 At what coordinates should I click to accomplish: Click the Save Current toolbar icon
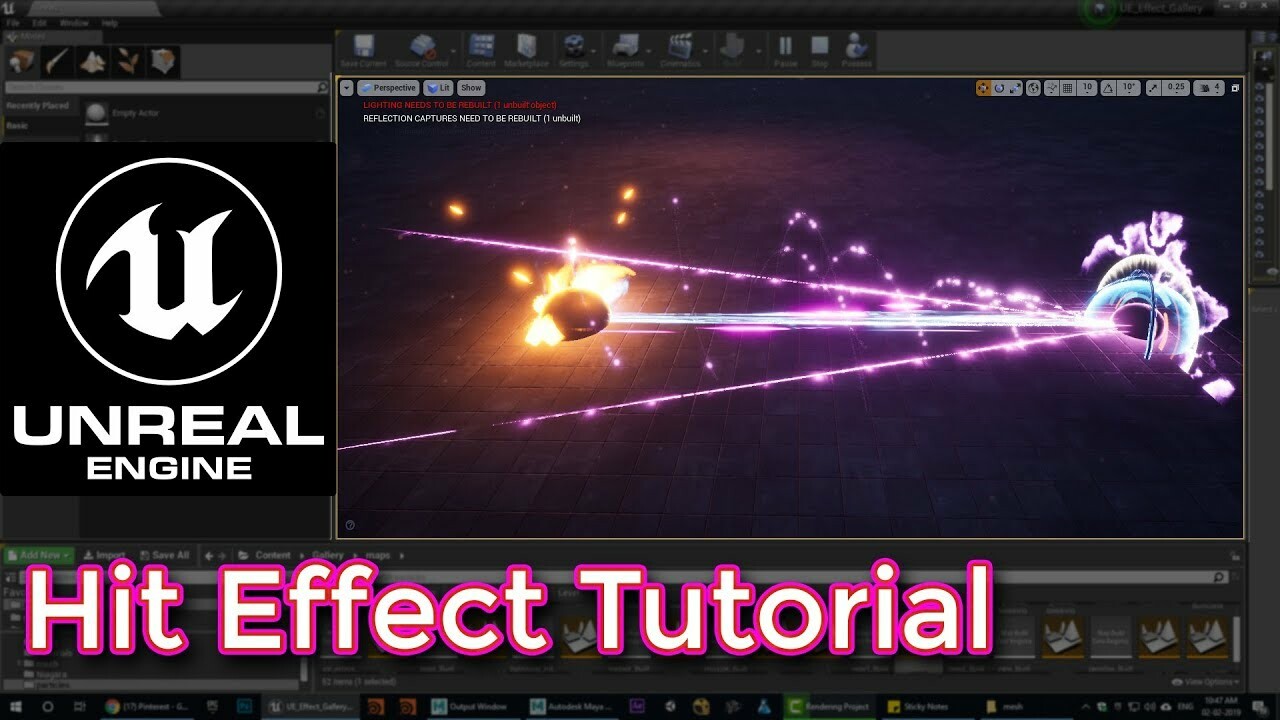(363, 50)
